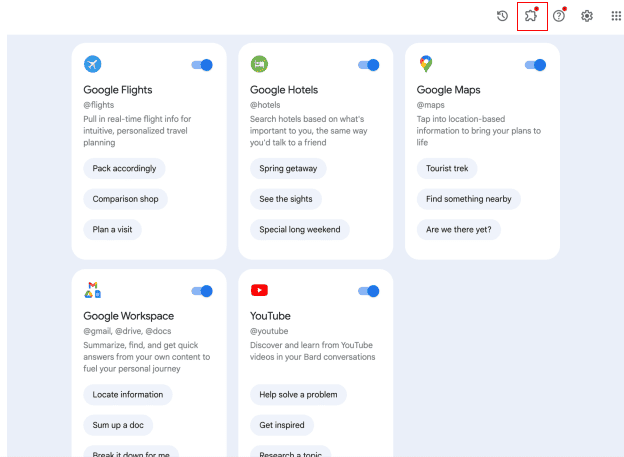
Task: Click the Google Hotels card title
Action: (284, 90)
